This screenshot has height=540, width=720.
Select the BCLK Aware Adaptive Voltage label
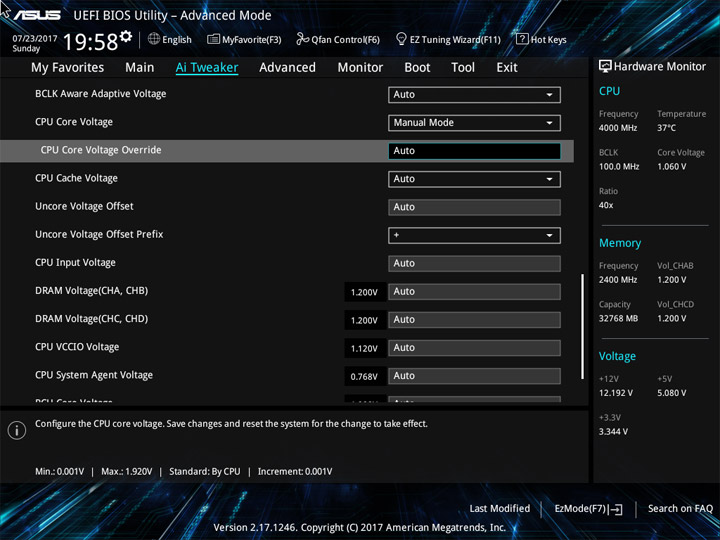101,94
